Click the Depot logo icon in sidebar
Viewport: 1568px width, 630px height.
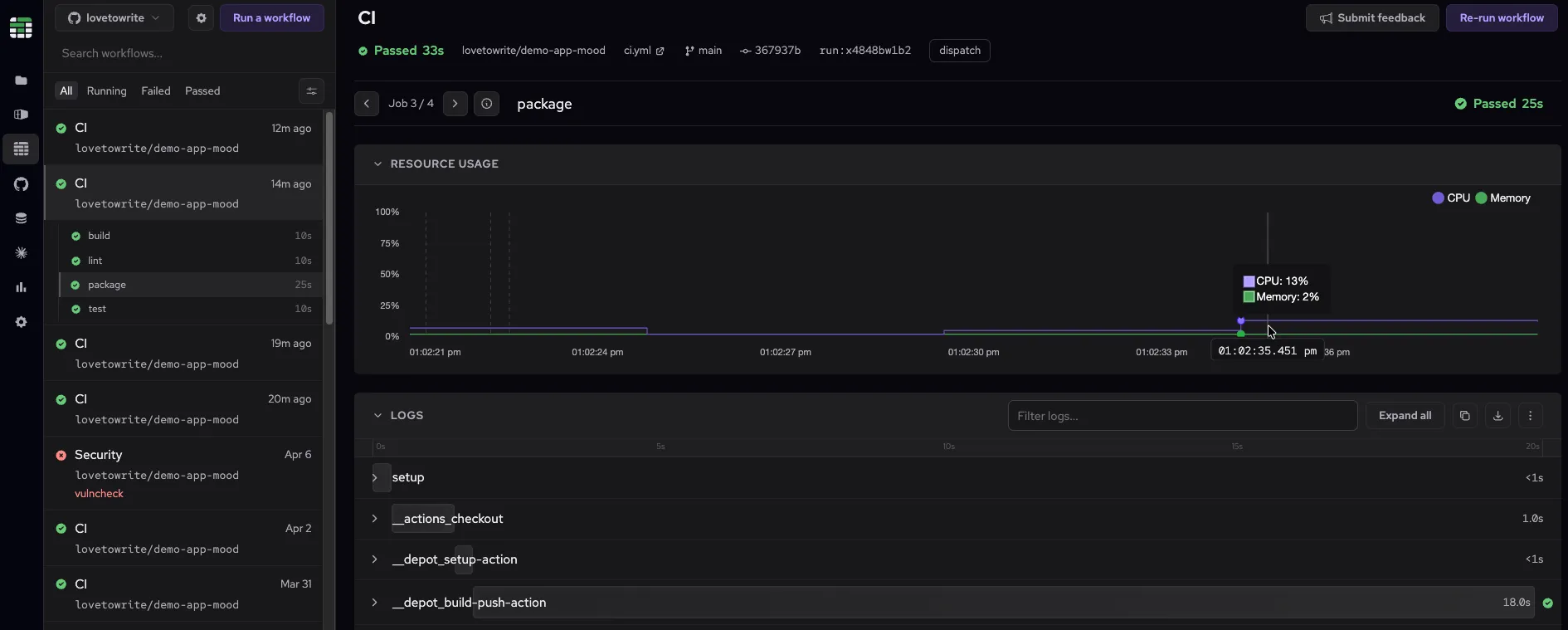point(21,27)
